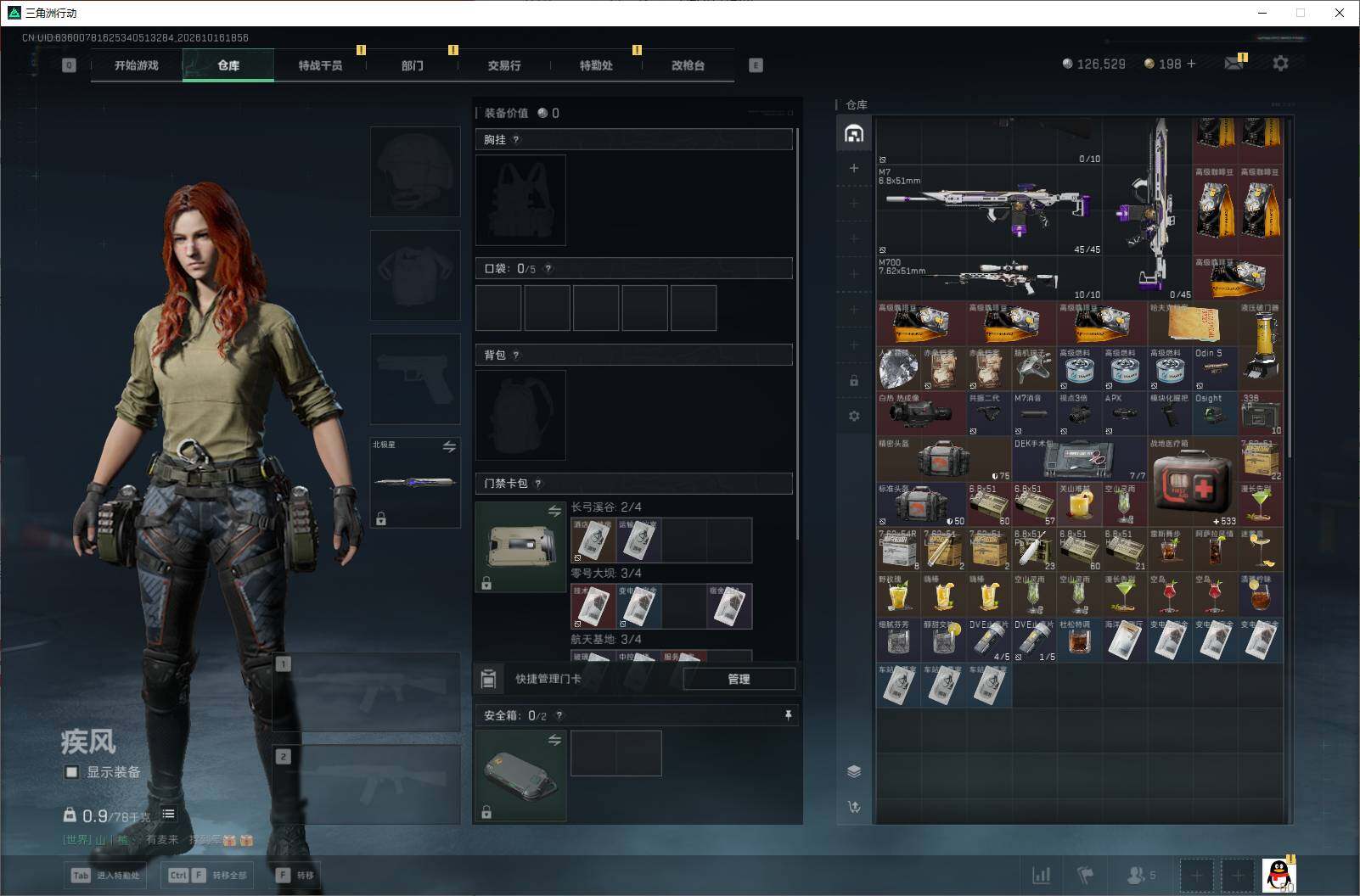Select the DEK手术包 item
The height and width of the screenshot is (896, 1360).
[1080, 459]
